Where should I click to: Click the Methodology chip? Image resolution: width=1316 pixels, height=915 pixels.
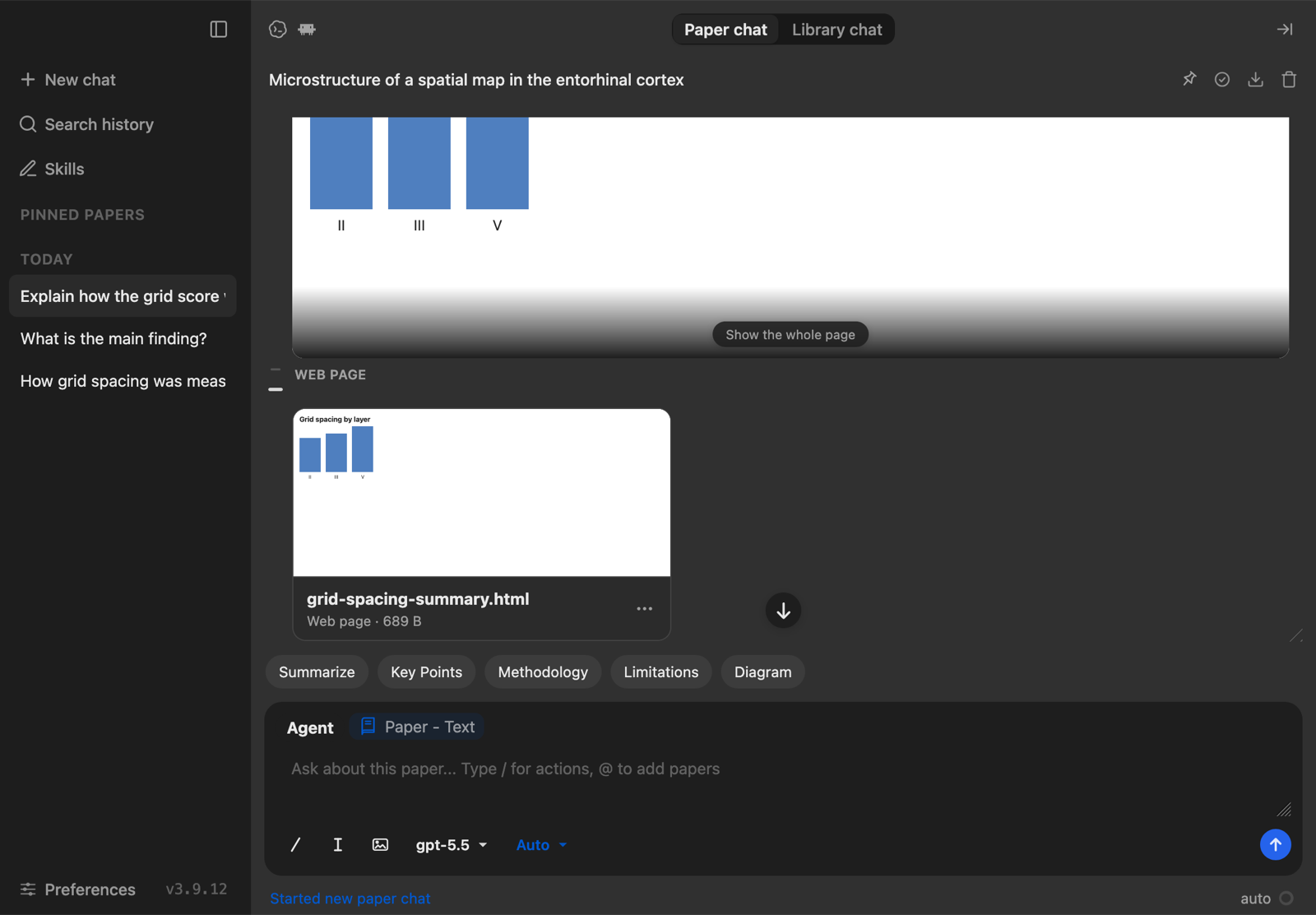coord(543,672)
